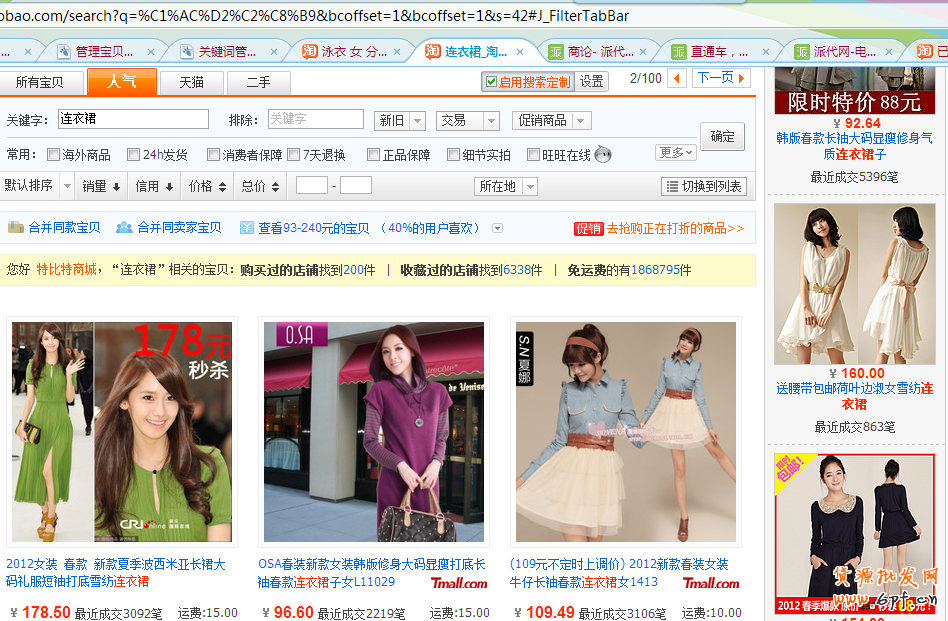
Task: Open the 默认排序 dropdown arrow
Action: [x=67, y=186]
